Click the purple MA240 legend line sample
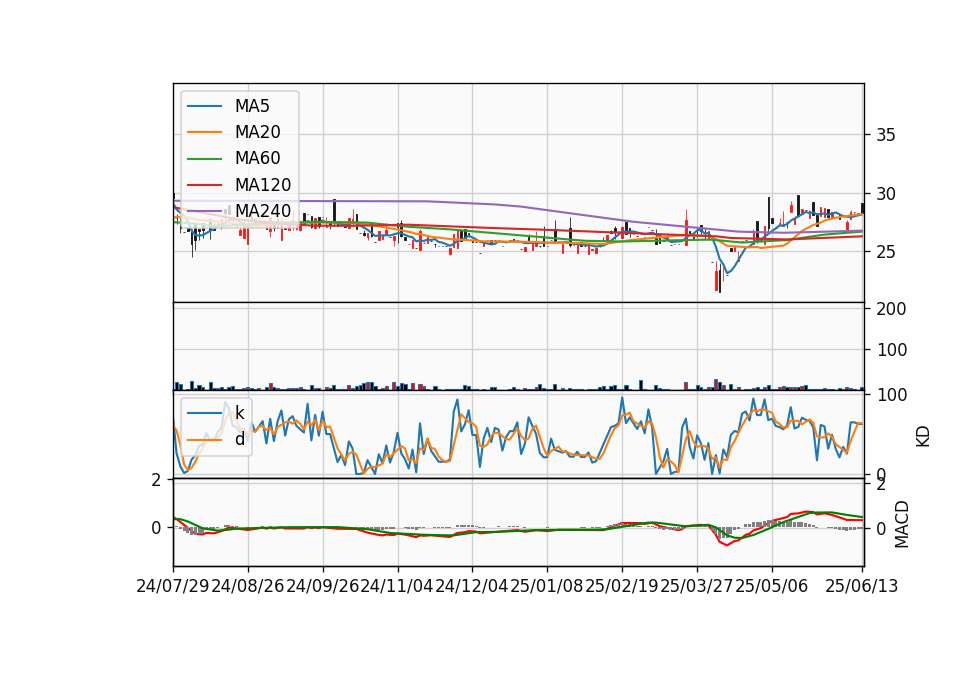 tap(204, 211)
